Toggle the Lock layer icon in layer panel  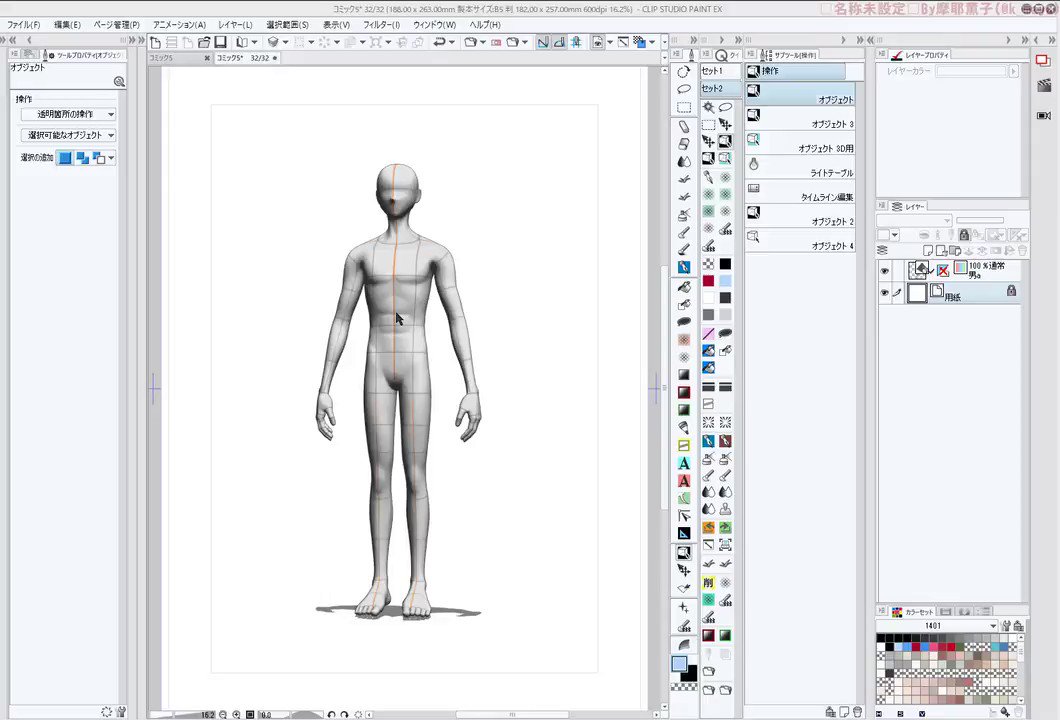(x=965, y=235)
